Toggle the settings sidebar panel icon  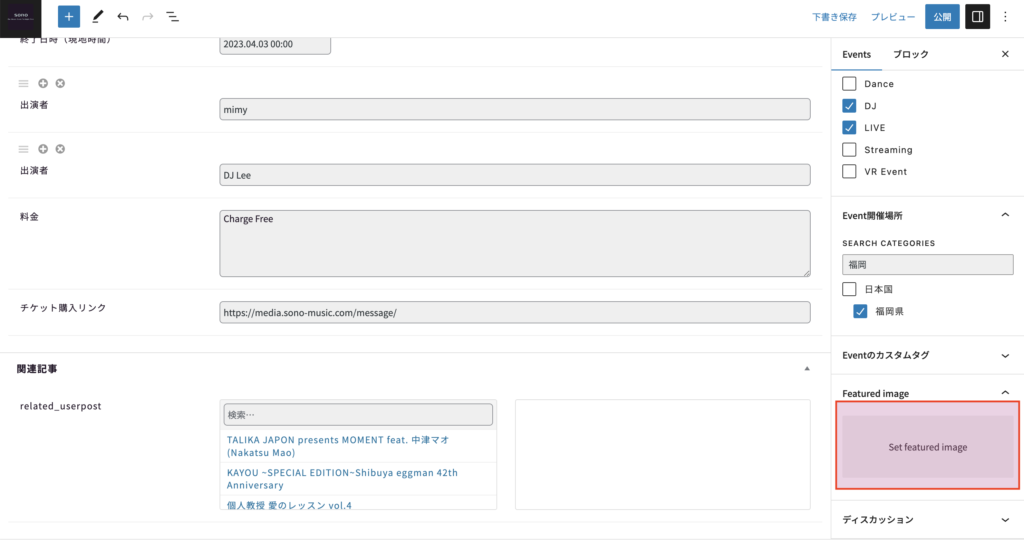pyautogui.click(x=977, y=17)
